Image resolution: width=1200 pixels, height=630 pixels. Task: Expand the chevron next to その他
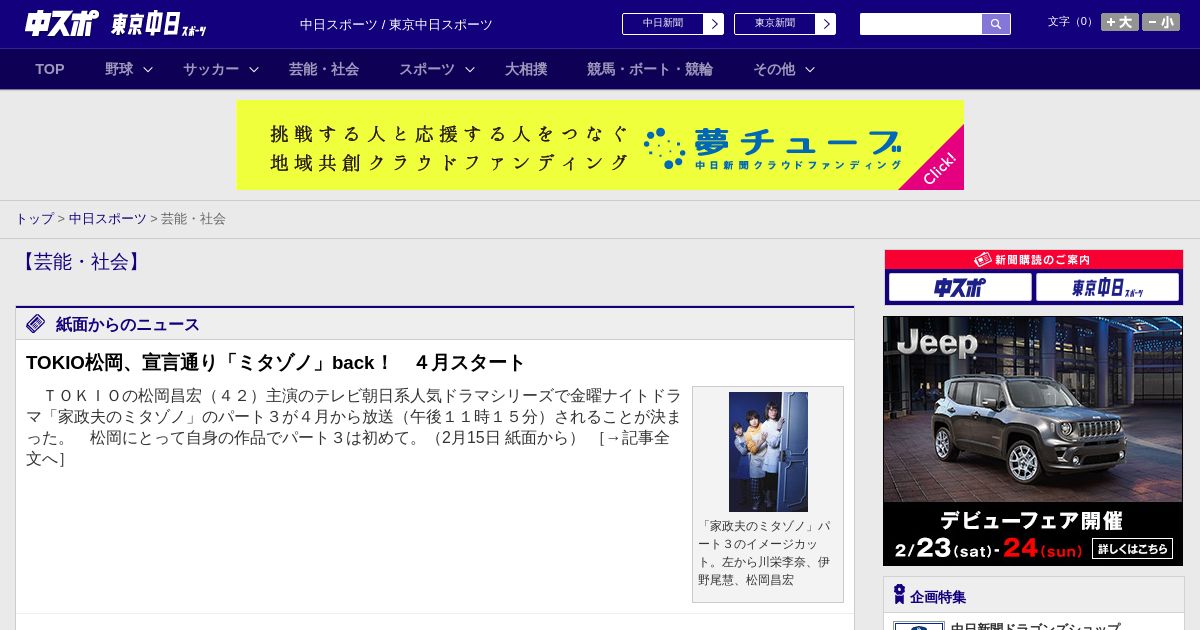click(x=810, y=70)
